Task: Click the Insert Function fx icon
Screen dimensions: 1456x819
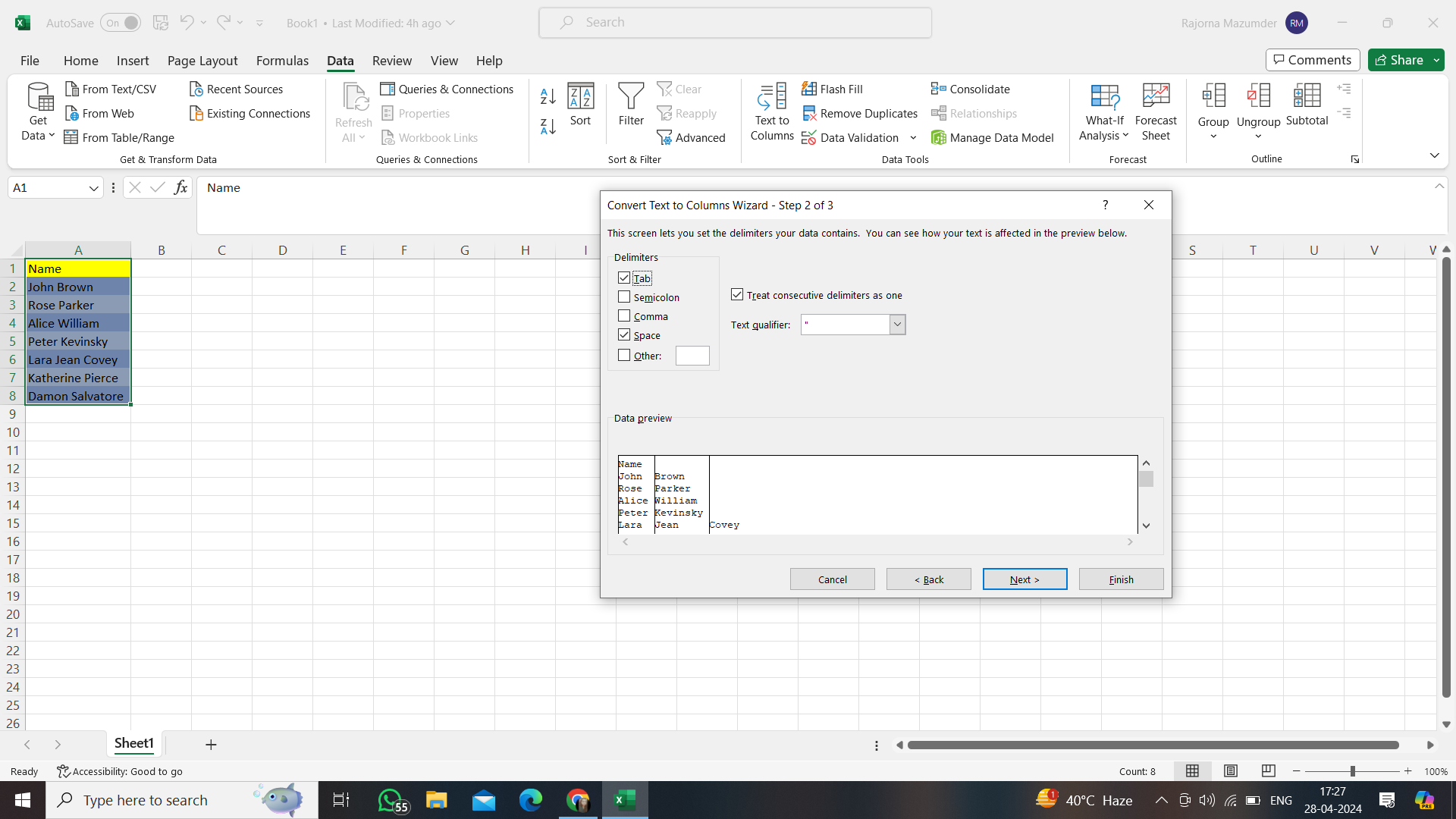Action: 180,187
